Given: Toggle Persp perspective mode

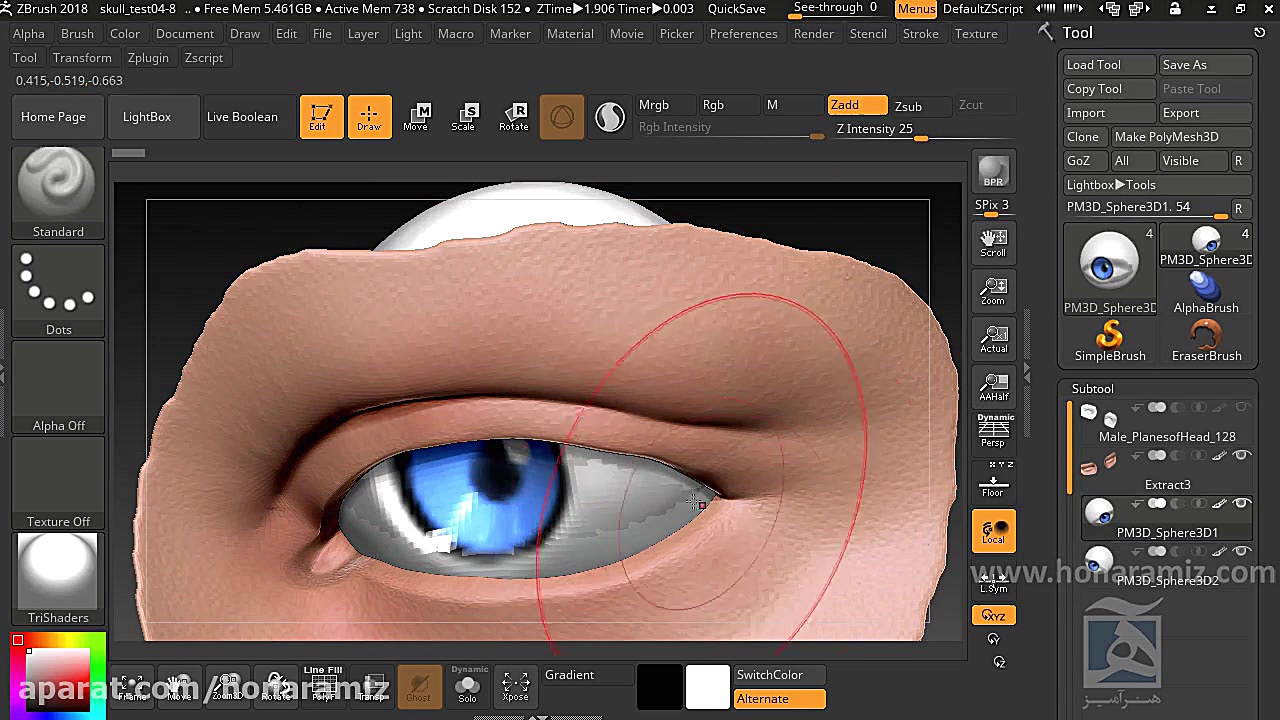Looking at the screenshot, I should [x=993, y=432].
